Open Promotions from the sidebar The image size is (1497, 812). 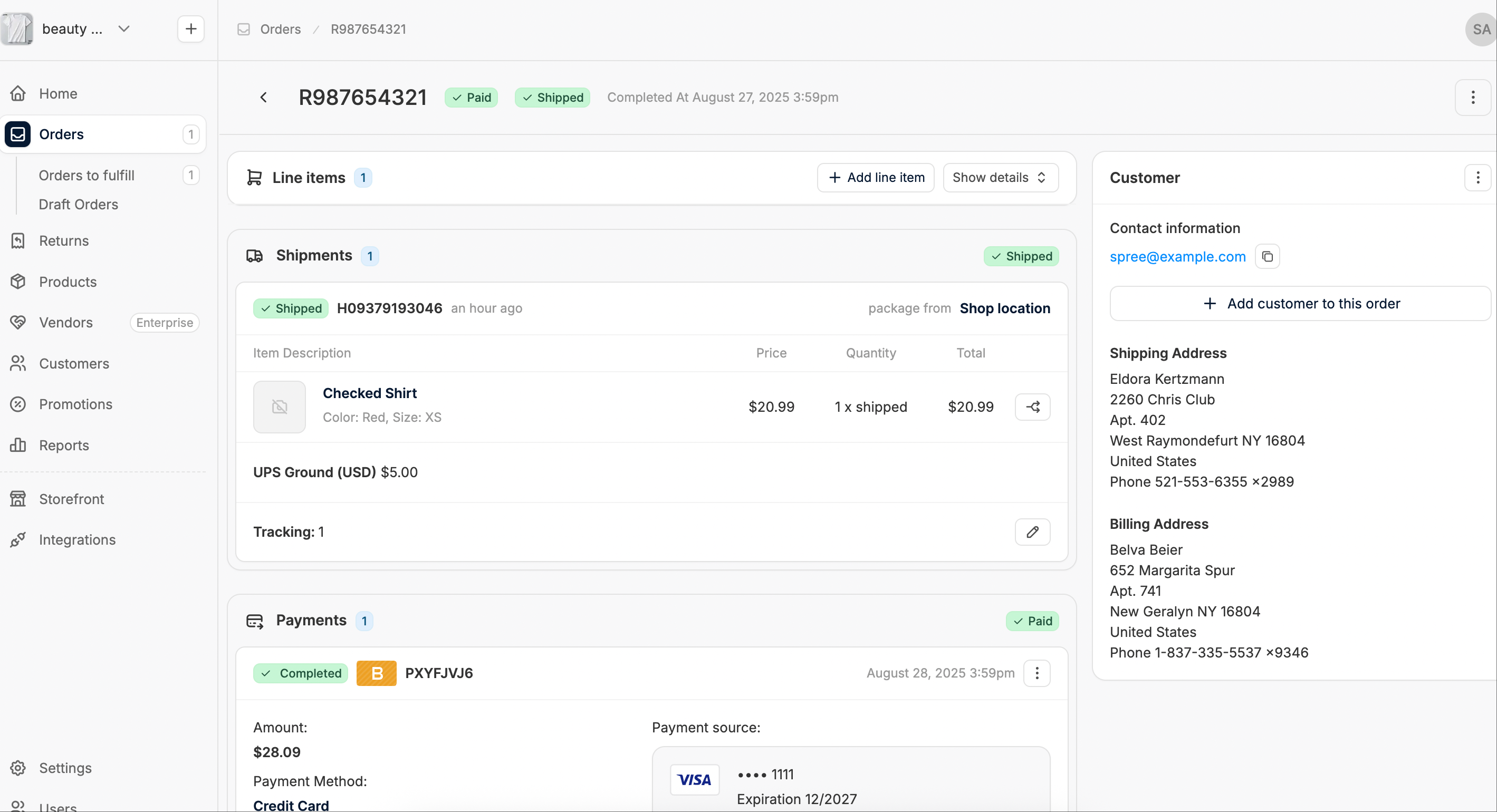pyautogui.click(x=75, y=404)
